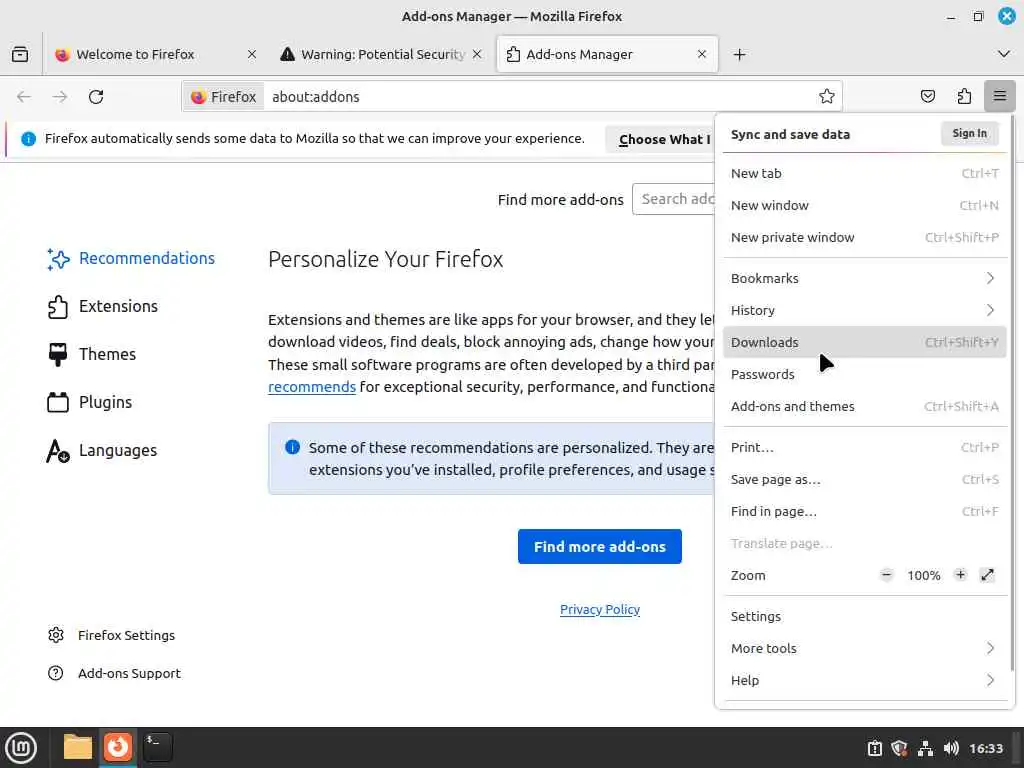The height and width of the screenshot is (768, 1024).
Task: Open a New private window
Action: 865,237
